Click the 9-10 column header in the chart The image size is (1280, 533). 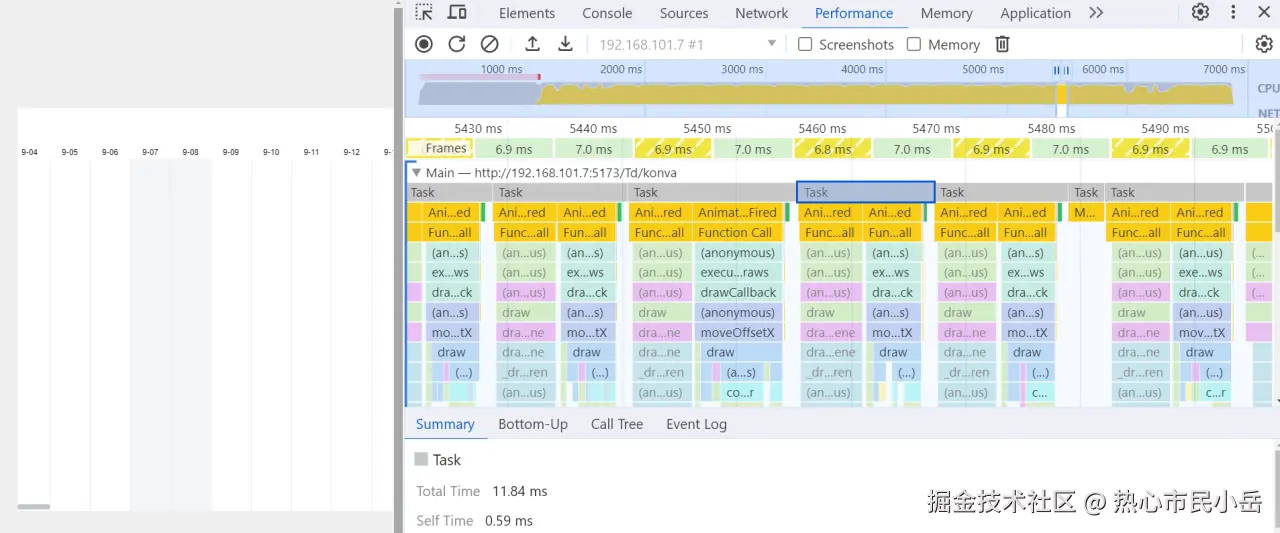coord(271,152)
